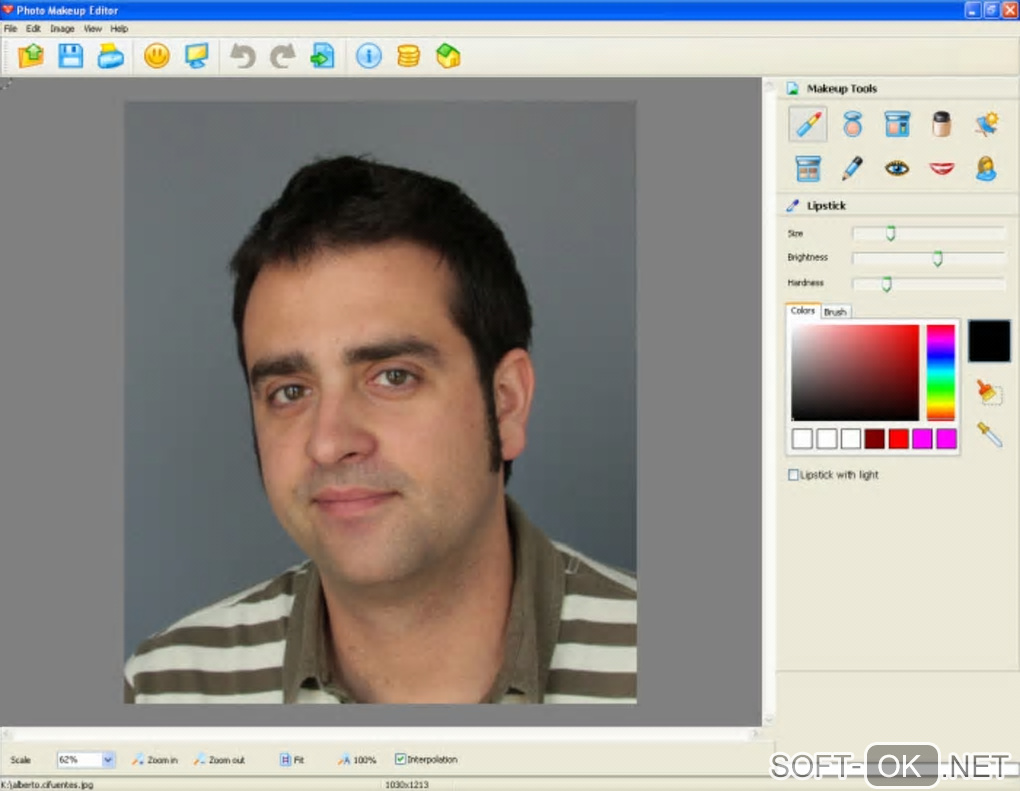Pick the bright red color swatch

click(899, 438)
